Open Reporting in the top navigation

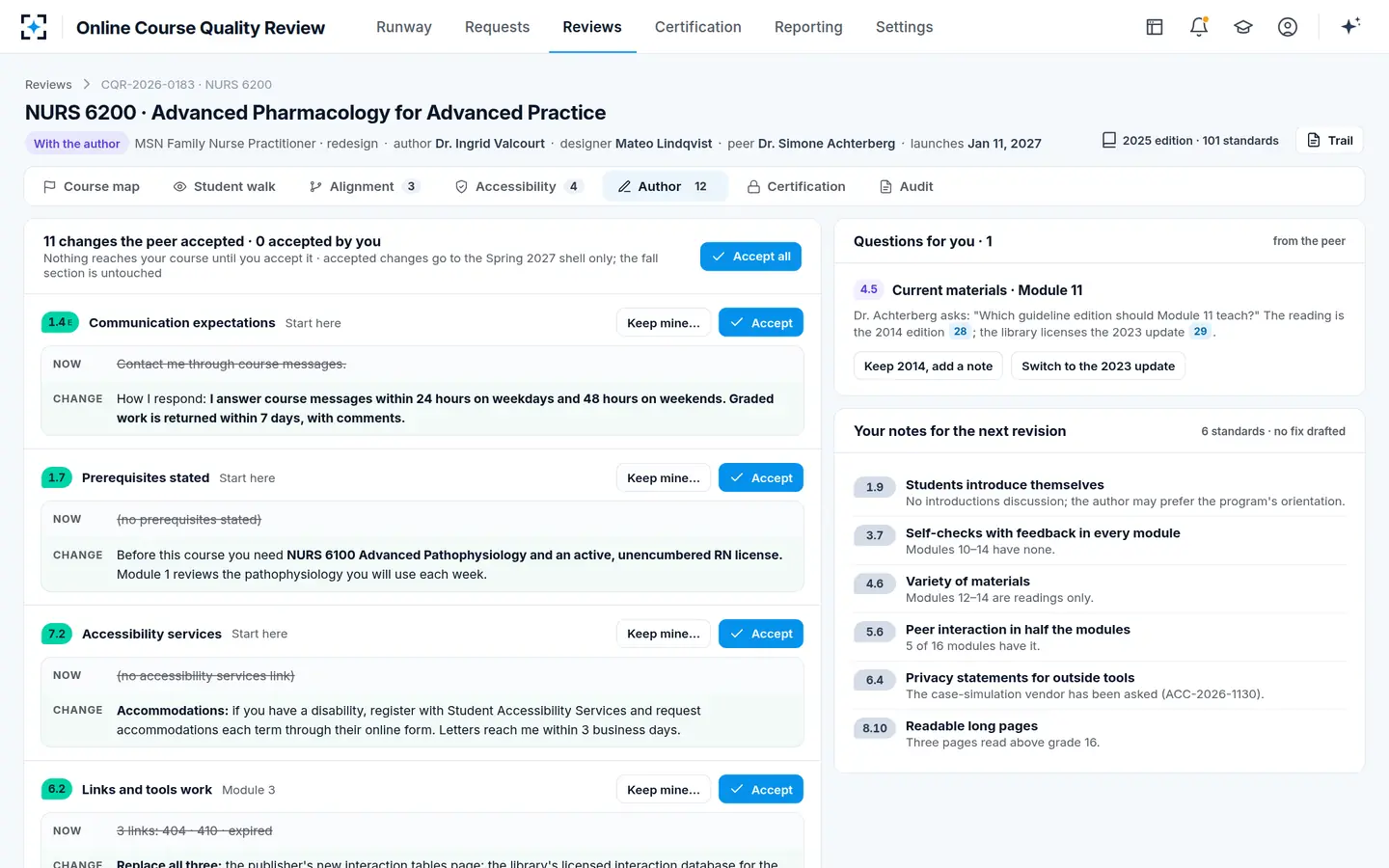[x=808, y=27]
